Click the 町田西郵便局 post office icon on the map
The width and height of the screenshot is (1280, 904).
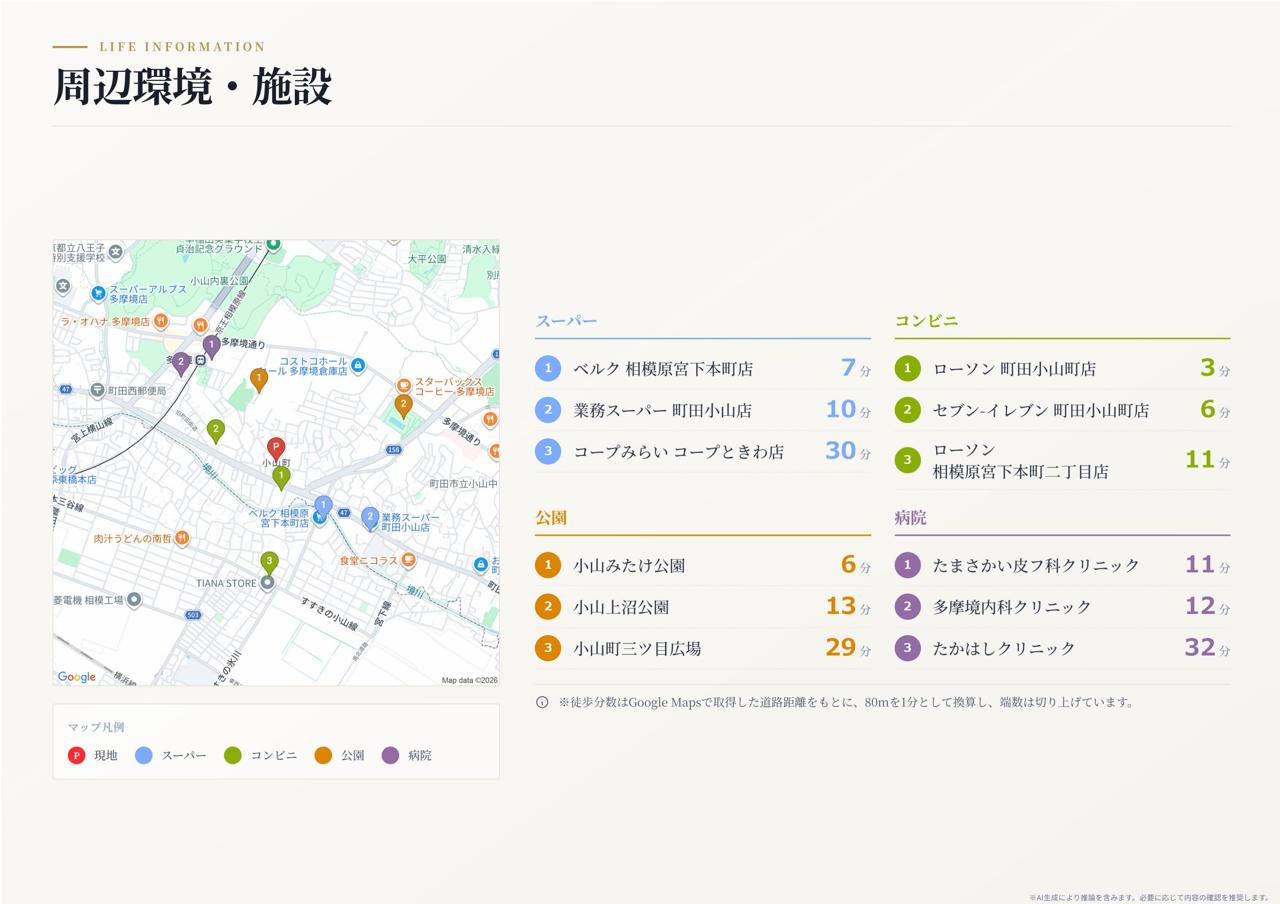[97, 390]
